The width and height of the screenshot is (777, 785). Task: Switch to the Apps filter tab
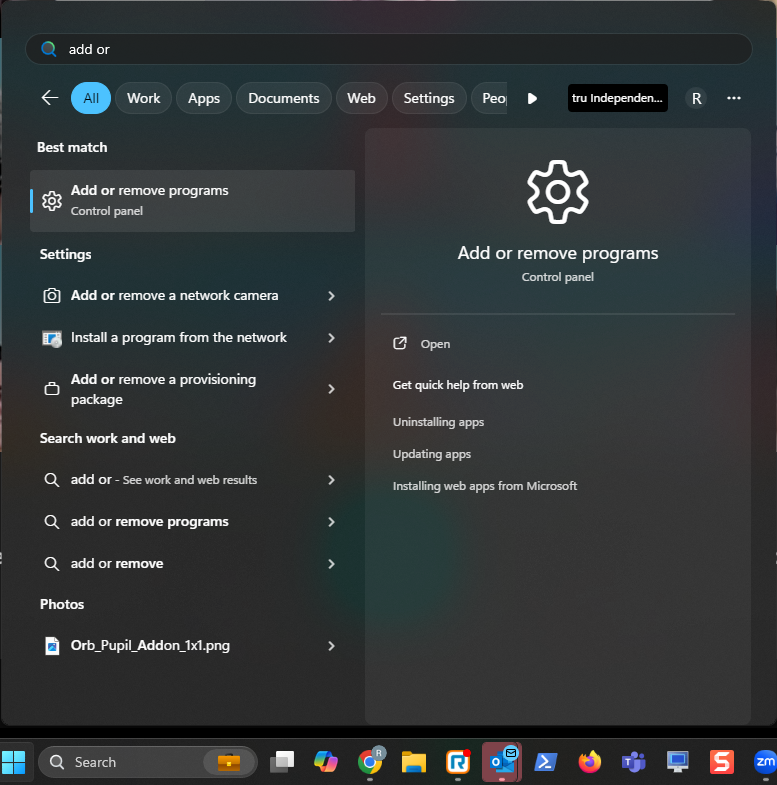[204, 98]
